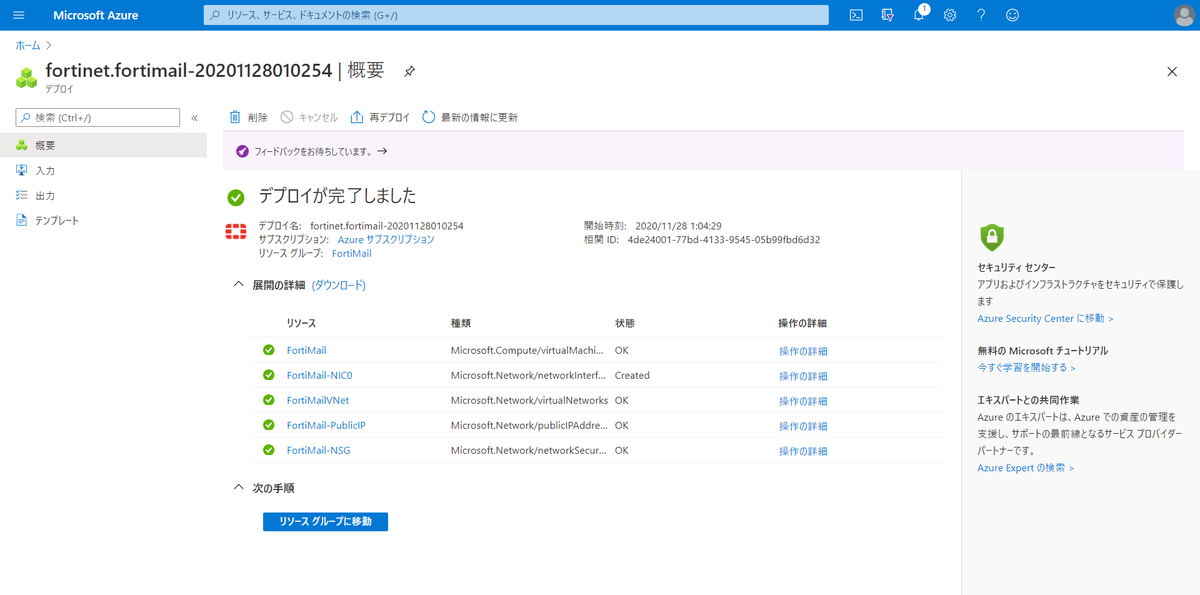The image size is (1200, 595).
Task: Click the green Security Center shield icon
Action: 991,236
